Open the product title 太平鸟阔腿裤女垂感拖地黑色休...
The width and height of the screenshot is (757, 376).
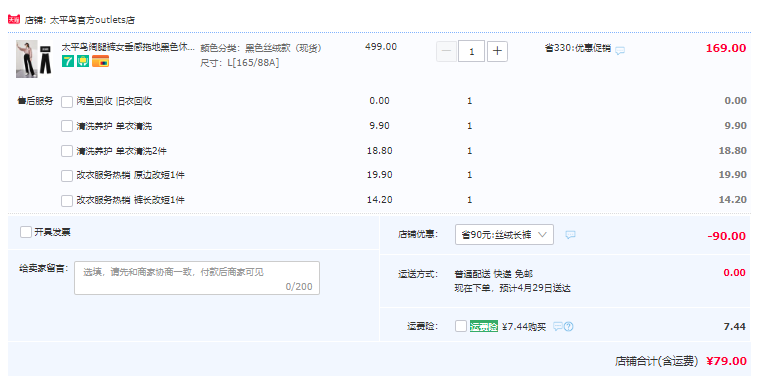pos(128,47)
